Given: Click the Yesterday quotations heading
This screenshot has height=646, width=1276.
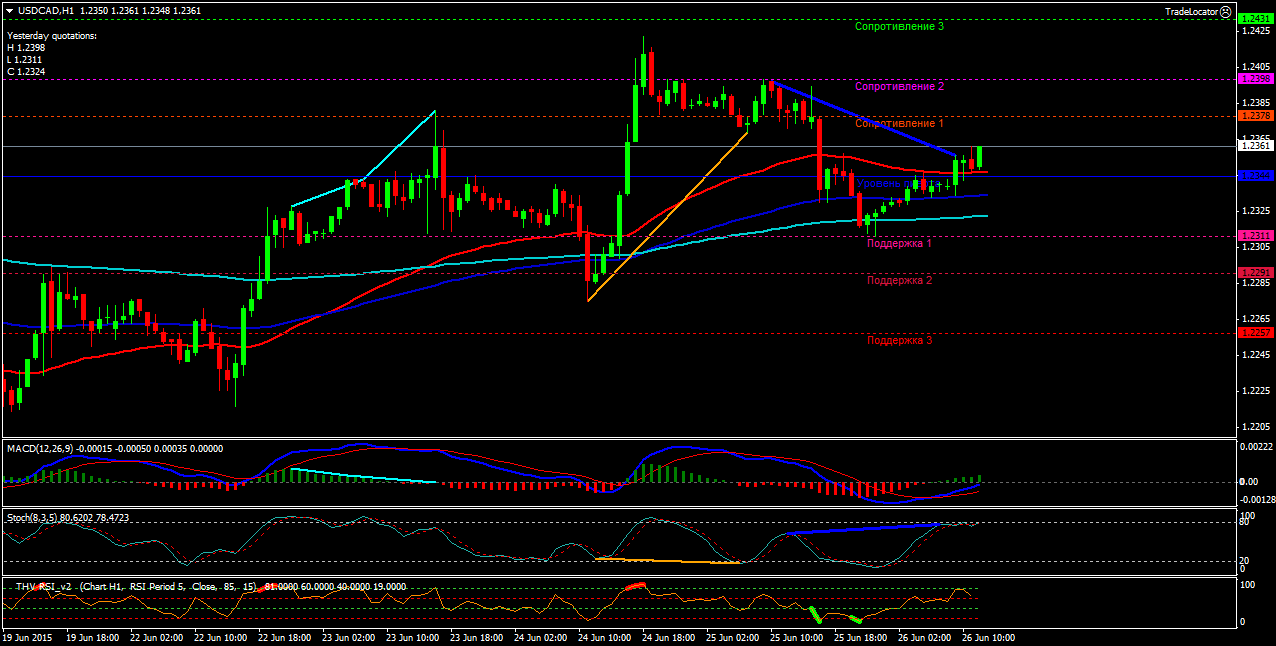Looking at the screenshot, I should tap(52, 35).
